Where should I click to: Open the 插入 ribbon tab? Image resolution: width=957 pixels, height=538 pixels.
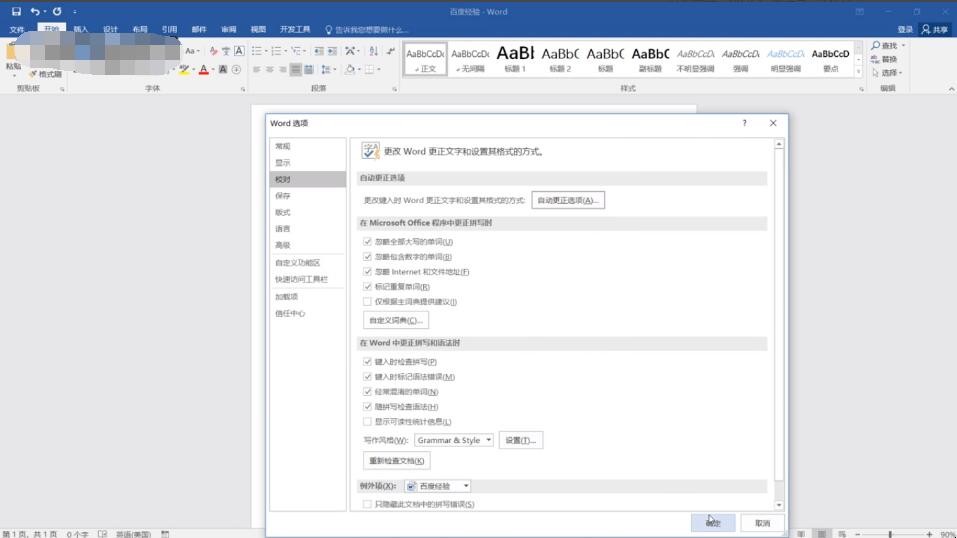pyautogui.click(x=81, y=29)
